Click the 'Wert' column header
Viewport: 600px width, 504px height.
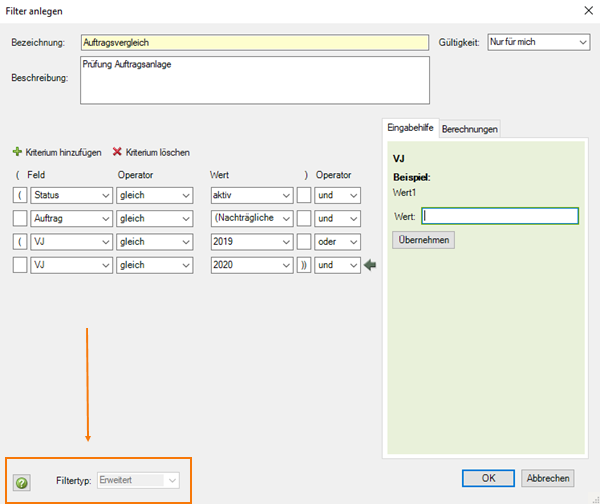[x=219, y=175]
